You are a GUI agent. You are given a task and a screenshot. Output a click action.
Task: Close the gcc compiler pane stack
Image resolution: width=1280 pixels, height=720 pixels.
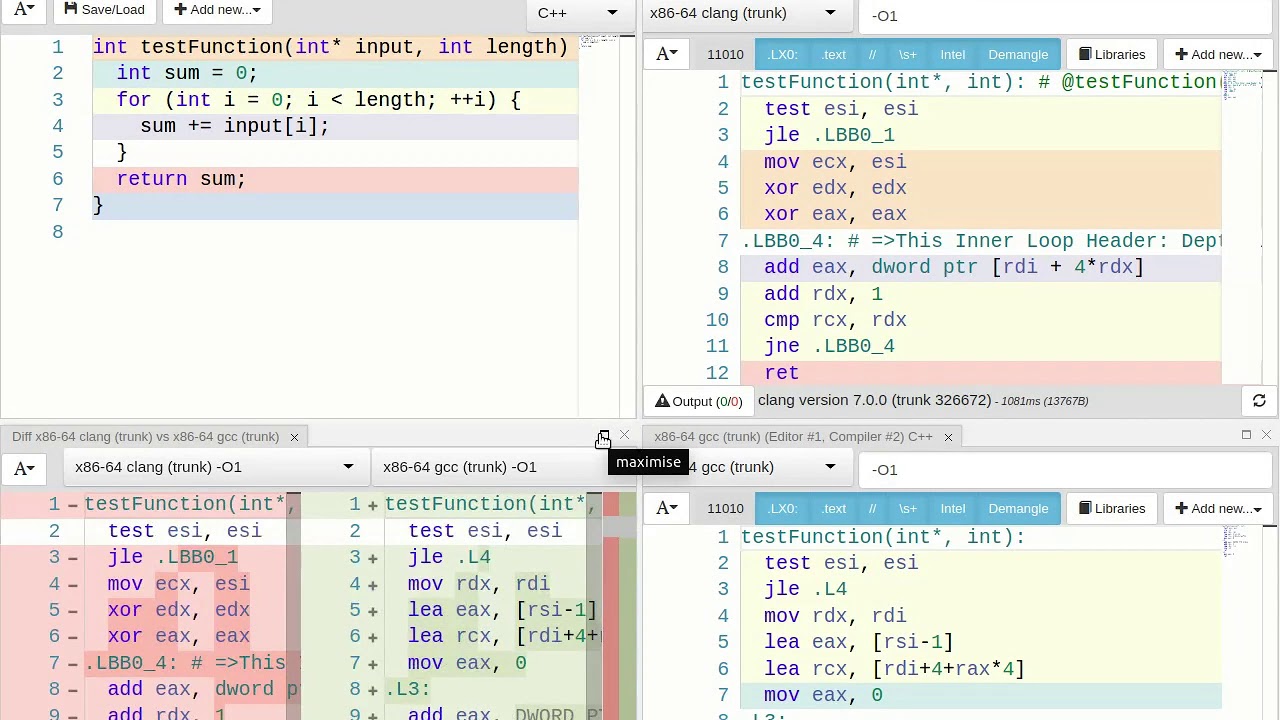point(1266,435)
